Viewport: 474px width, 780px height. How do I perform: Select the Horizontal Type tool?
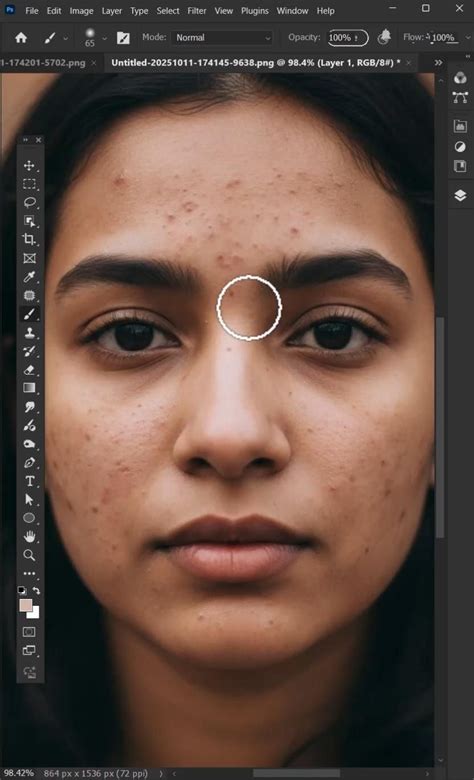pos(29,481)
